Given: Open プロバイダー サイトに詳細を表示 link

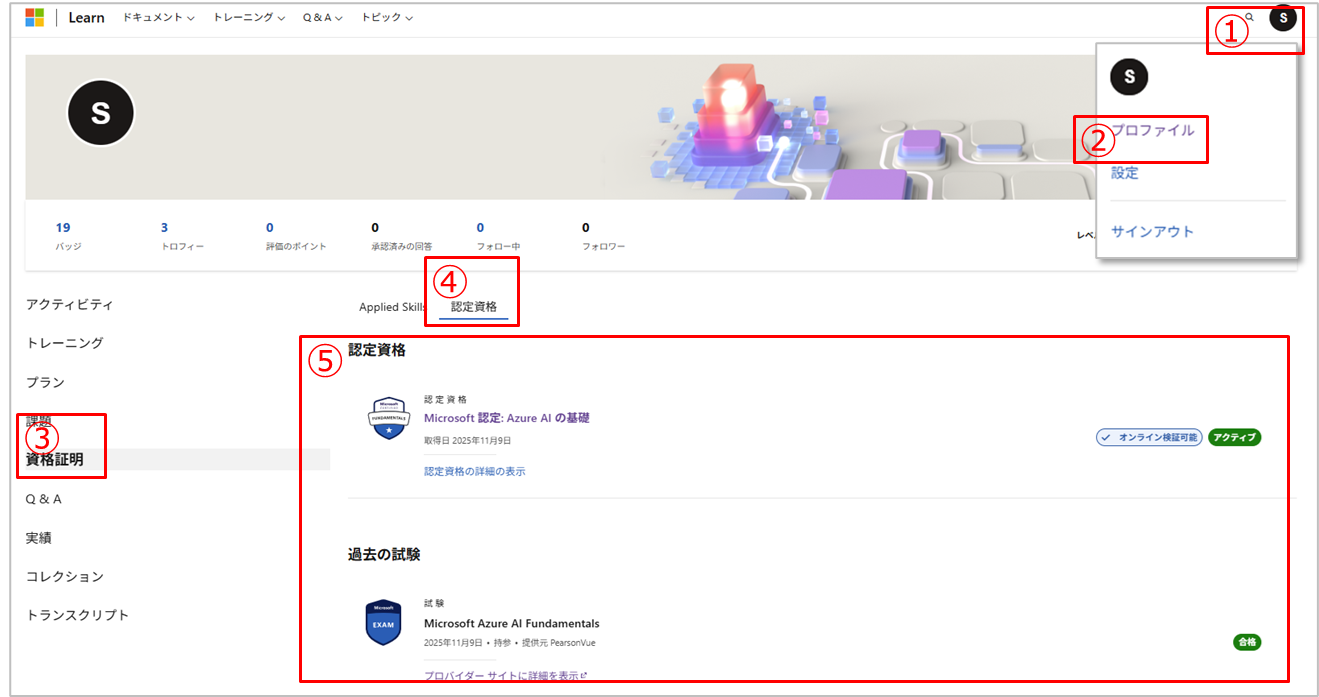Looking at the screenshot, I should click(505, 676).
